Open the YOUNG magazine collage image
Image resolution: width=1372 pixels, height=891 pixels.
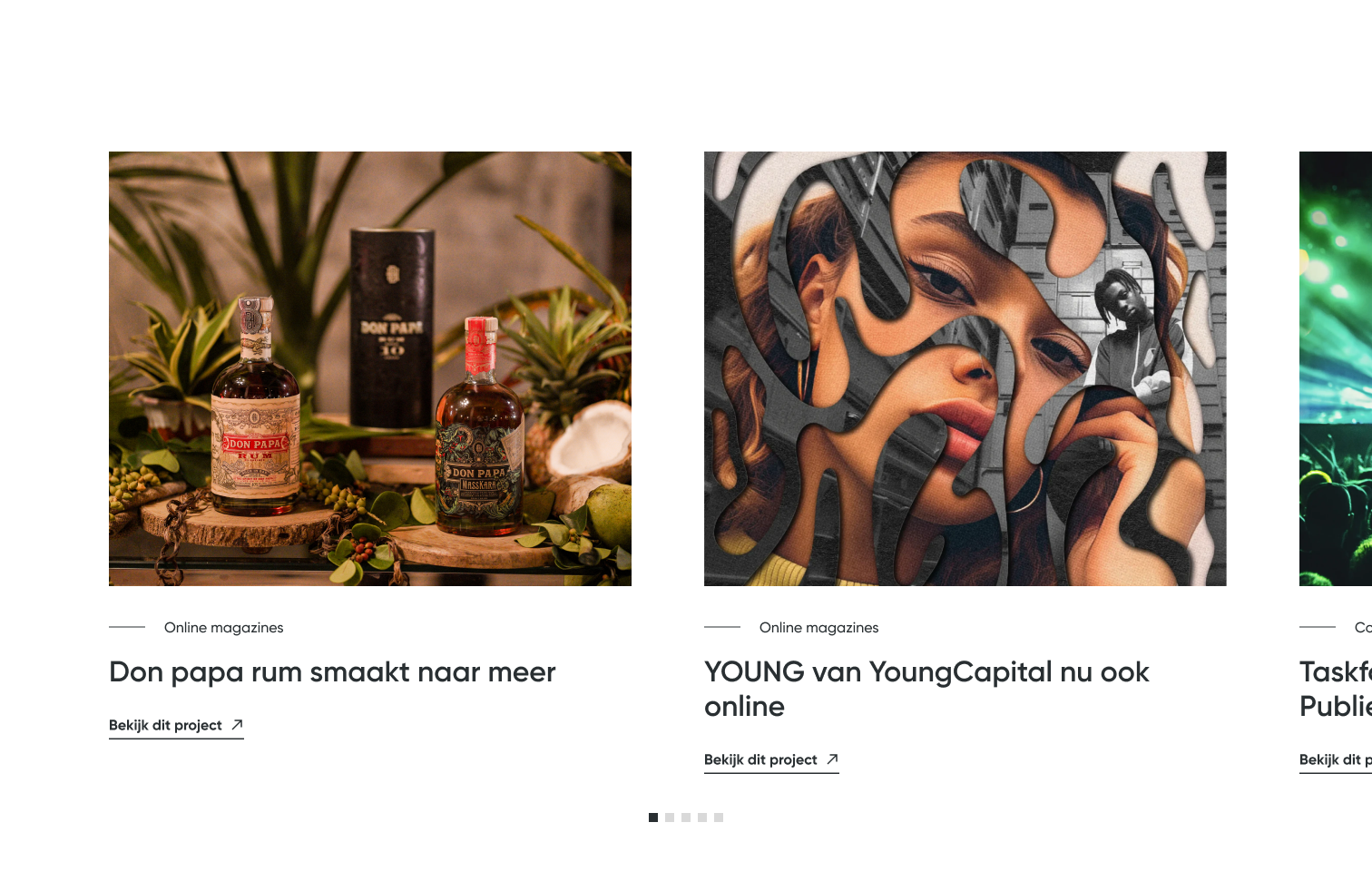pos(965,368)
